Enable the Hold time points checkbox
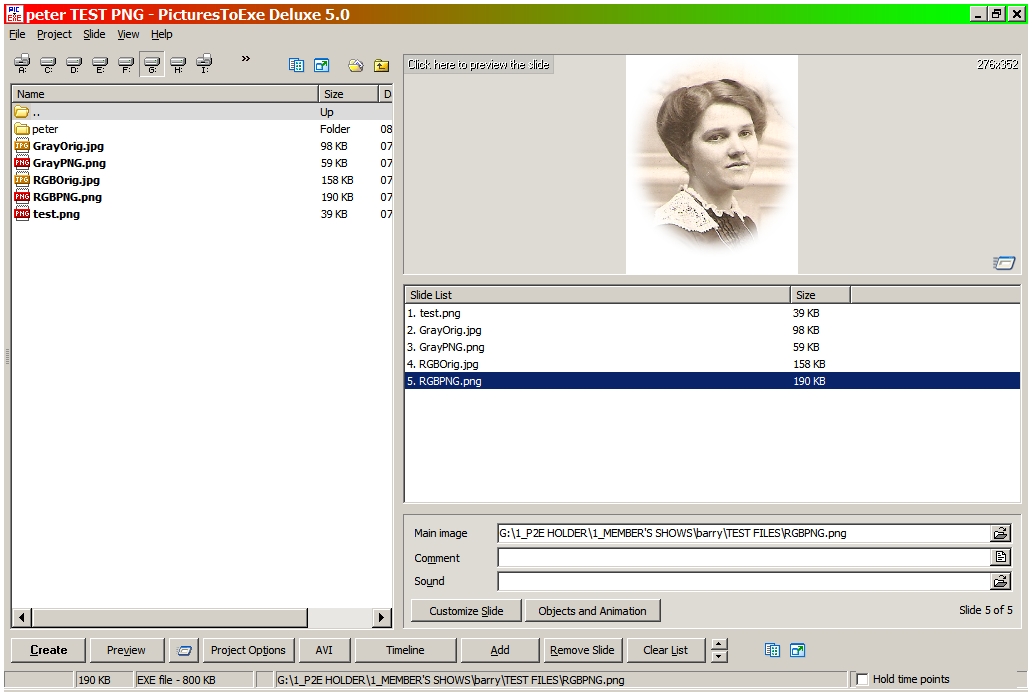 pyautogui.click(x=862, y=680)
